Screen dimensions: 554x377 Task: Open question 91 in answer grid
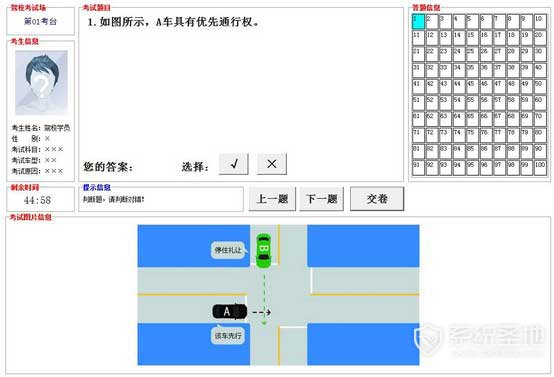418,168
